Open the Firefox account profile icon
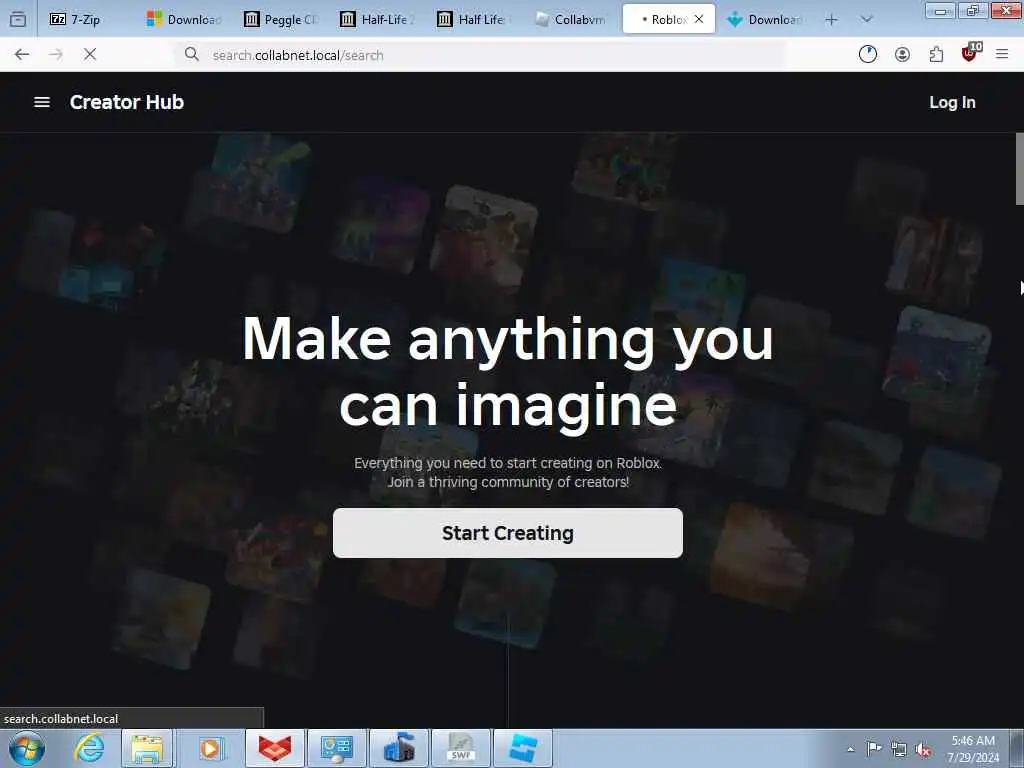Screen dimensions: 1024x768 point(902,55)
